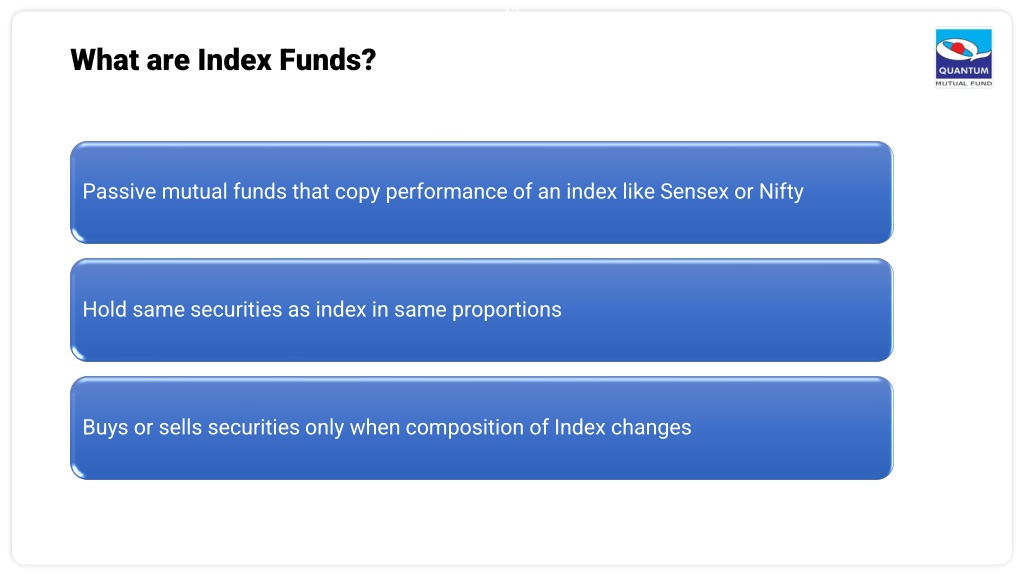Click the word "Funds?" in the heading

[x=327, y=60]
